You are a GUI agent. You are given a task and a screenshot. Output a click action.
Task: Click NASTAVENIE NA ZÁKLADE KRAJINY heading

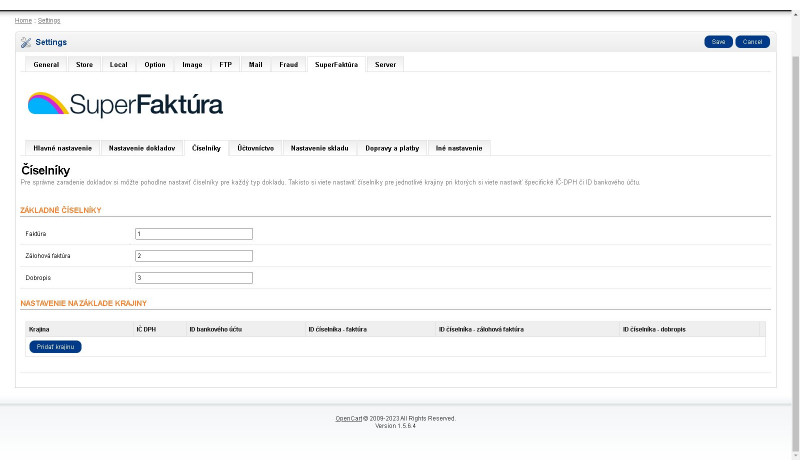pyautogui.click(x=84, y=304)
